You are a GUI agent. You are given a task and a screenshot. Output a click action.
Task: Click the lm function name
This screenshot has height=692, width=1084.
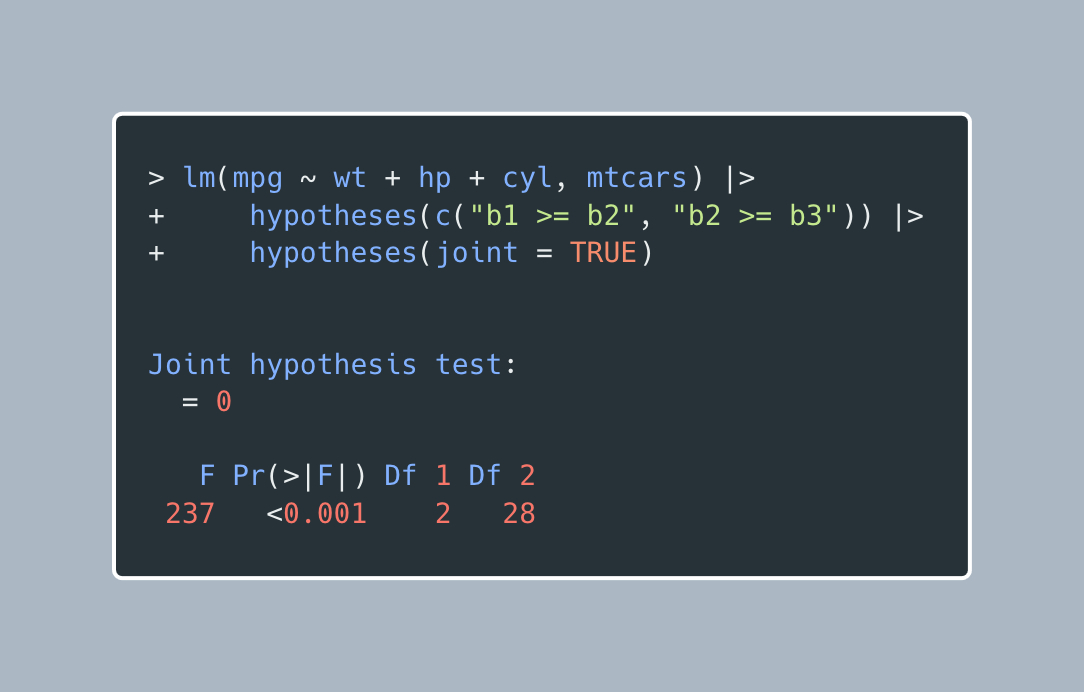[199, 179]
